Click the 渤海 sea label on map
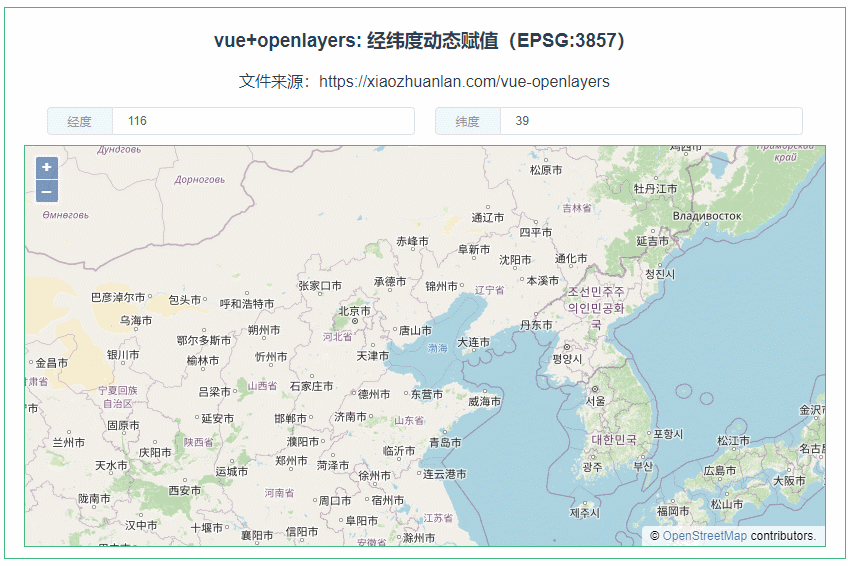This screenshot has width=848, height=566. 438,349
